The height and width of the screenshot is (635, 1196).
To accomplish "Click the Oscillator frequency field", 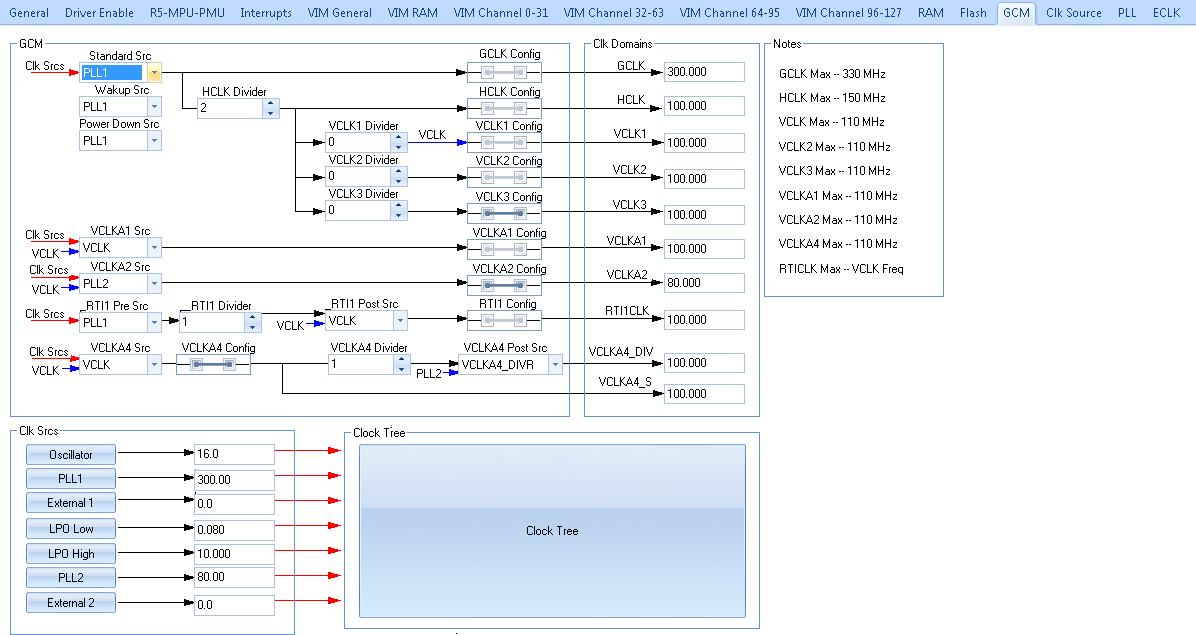I will tap(234, 454).
